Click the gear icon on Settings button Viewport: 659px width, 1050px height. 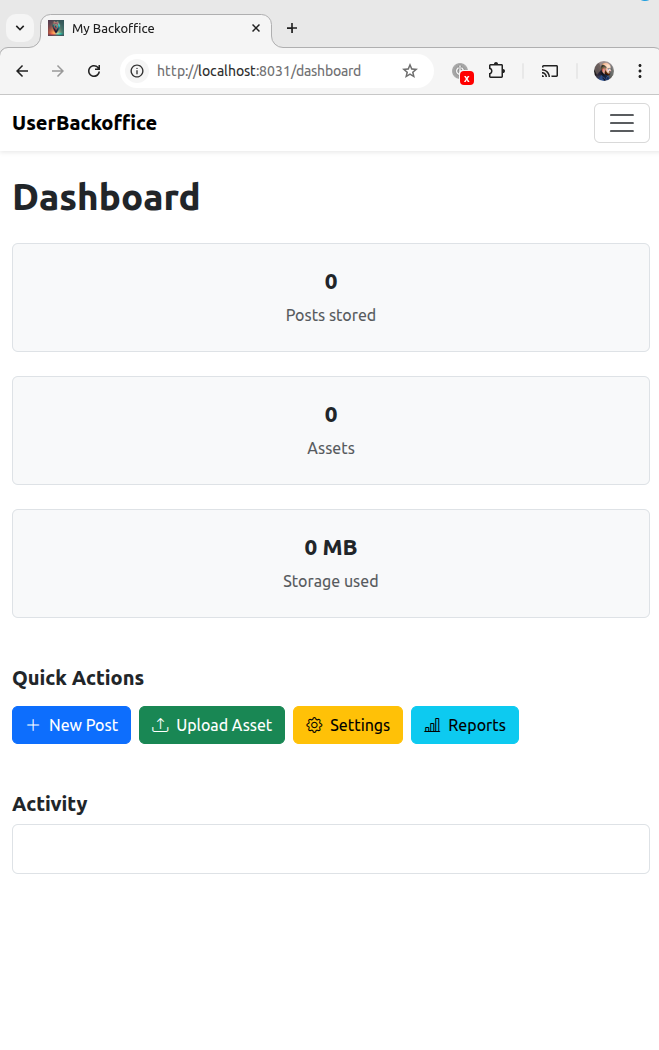(x=314, y=725)
